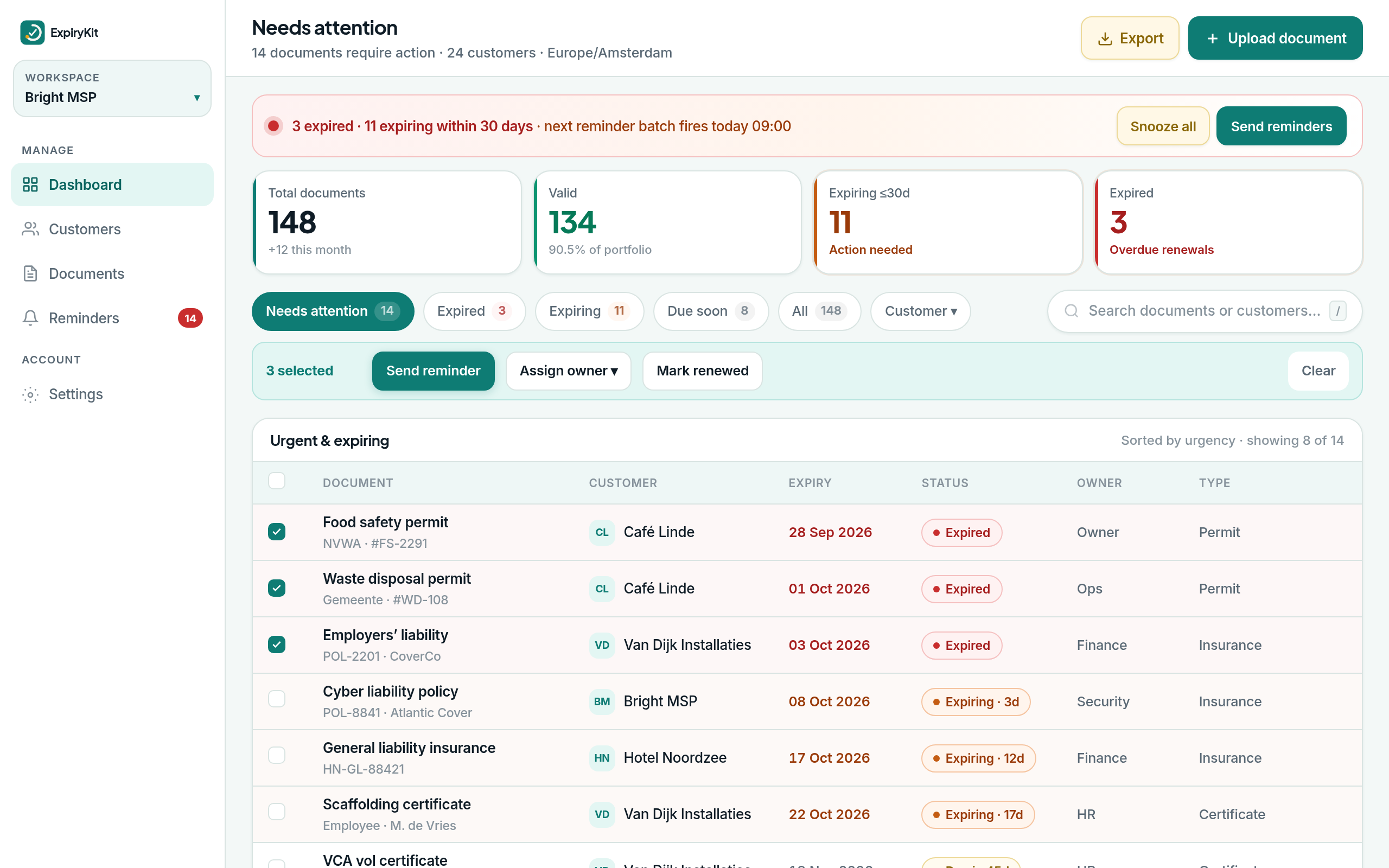Open the Dashboard grid icon

pyautogui.click(x=30, y=184)
